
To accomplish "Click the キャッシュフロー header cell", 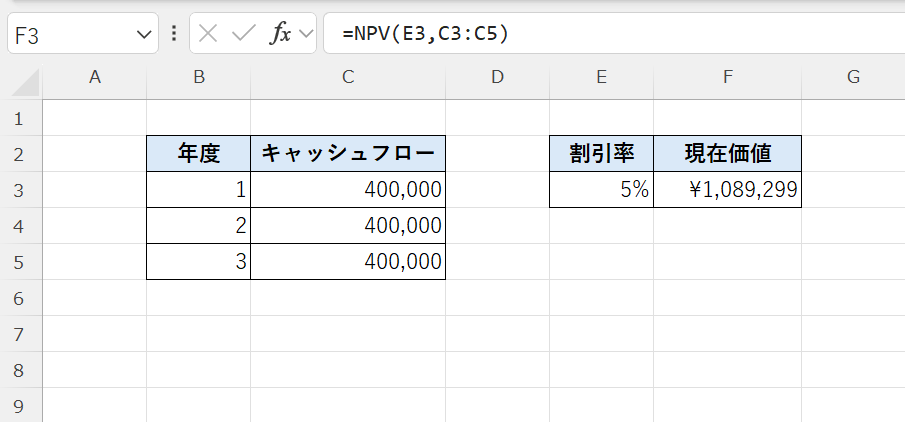I will [x=347, y=154].
